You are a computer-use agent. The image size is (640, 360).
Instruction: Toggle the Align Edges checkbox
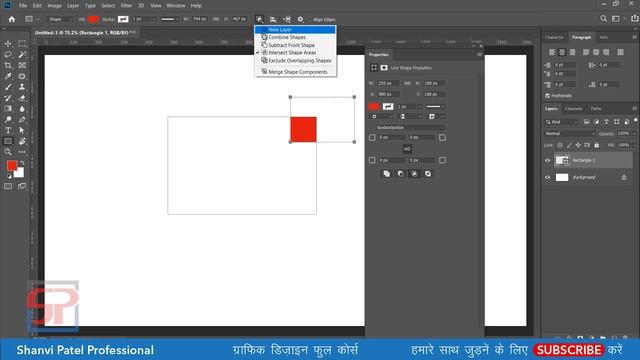click(x=309, y=19)
